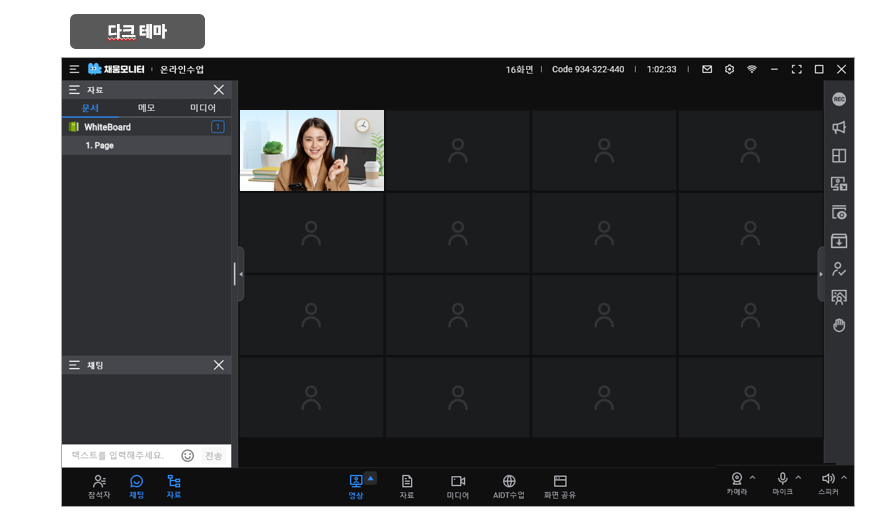The image size is (876, 523).
Task: Expand the speaker options arrow
Action: (844, 477)
